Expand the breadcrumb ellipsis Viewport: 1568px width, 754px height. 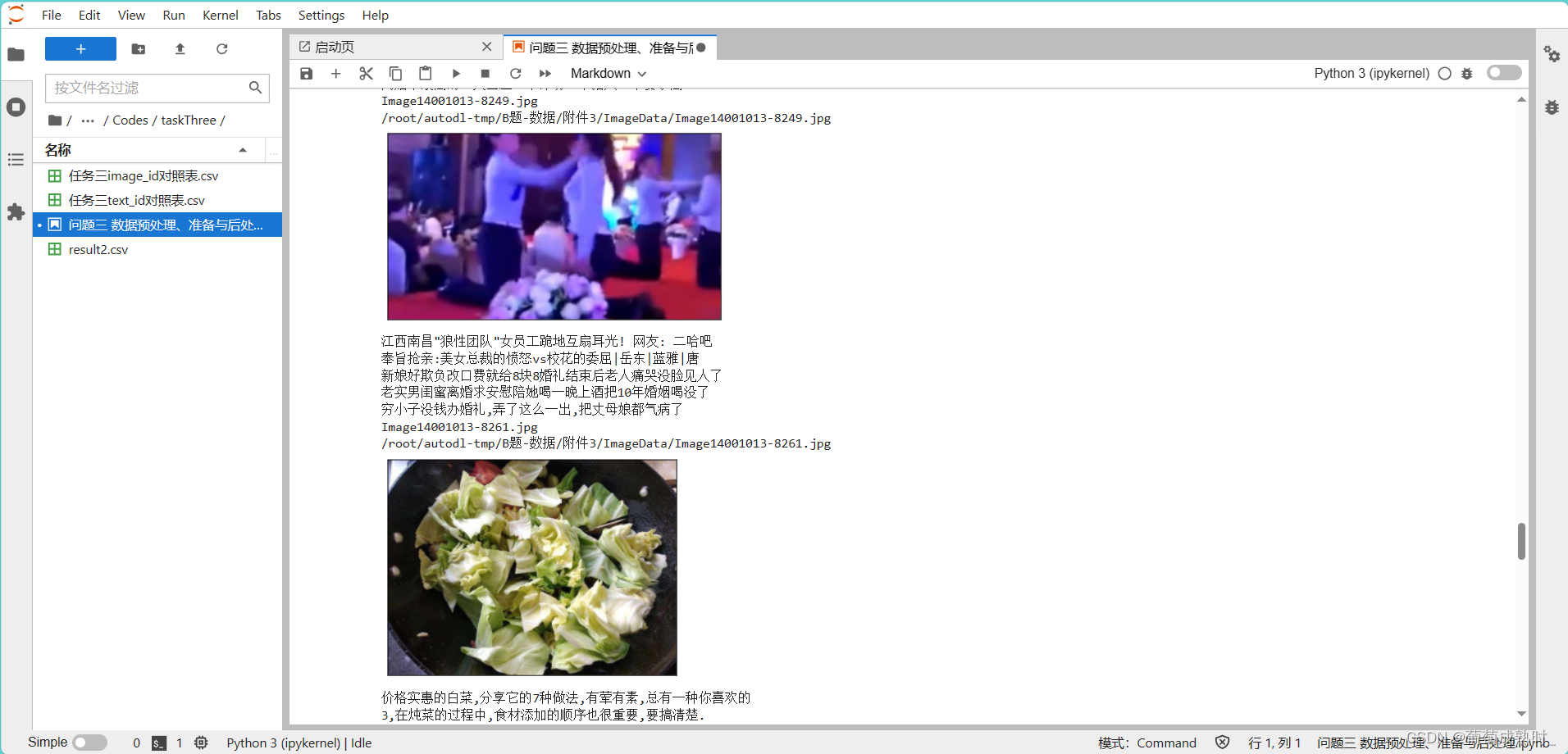88,120
